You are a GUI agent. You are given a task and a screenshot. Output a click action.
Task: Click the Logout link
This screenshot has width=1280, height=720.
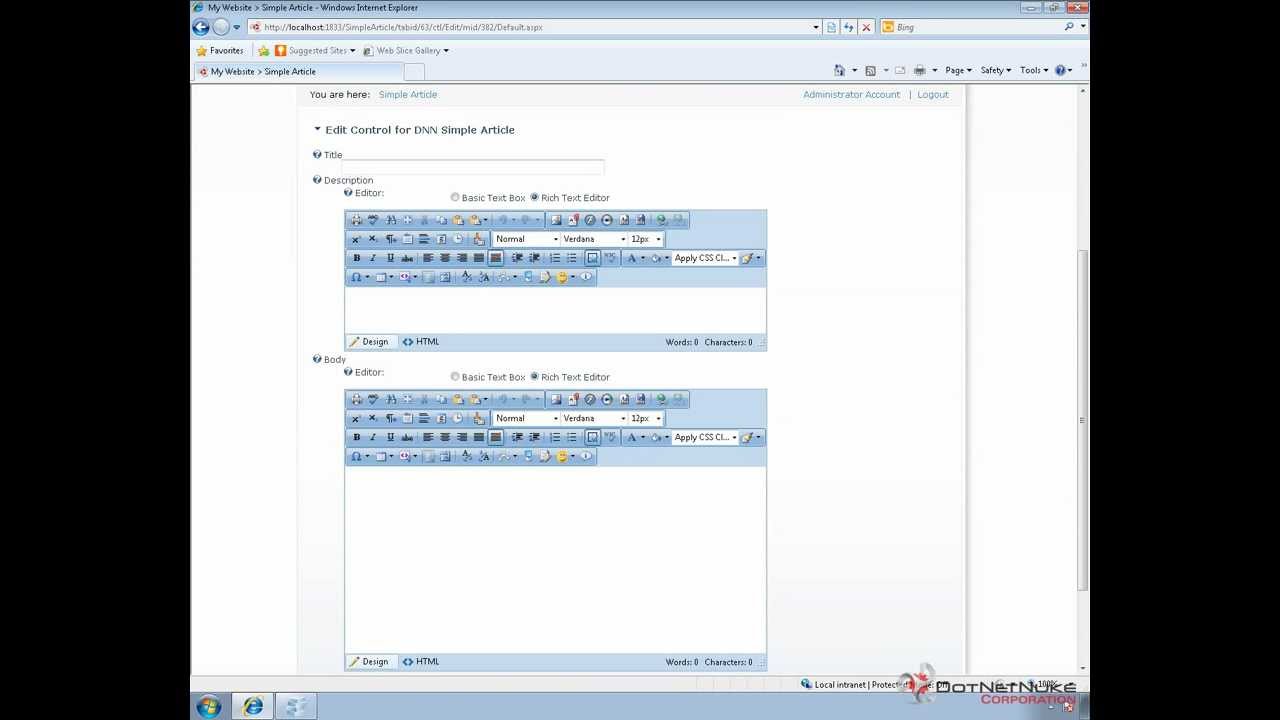pos(933,94)
